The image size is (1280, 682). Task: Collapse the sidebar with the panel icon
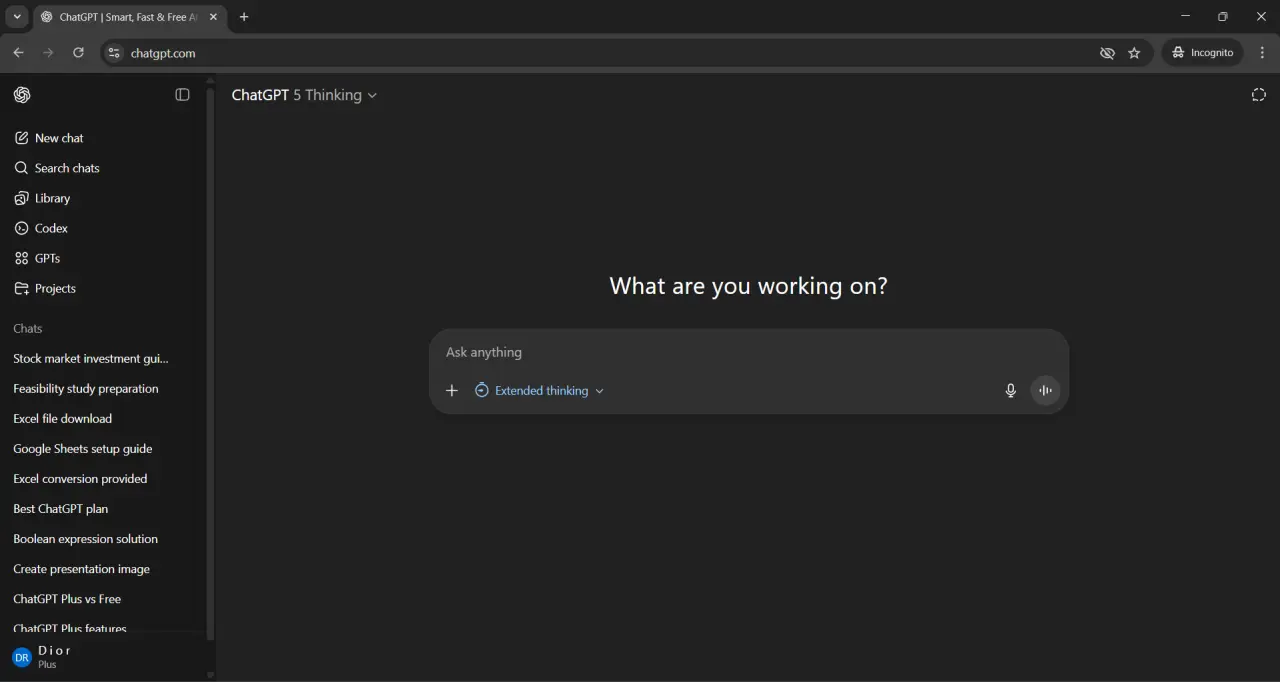pyautogui.click(x=182, y=95)
